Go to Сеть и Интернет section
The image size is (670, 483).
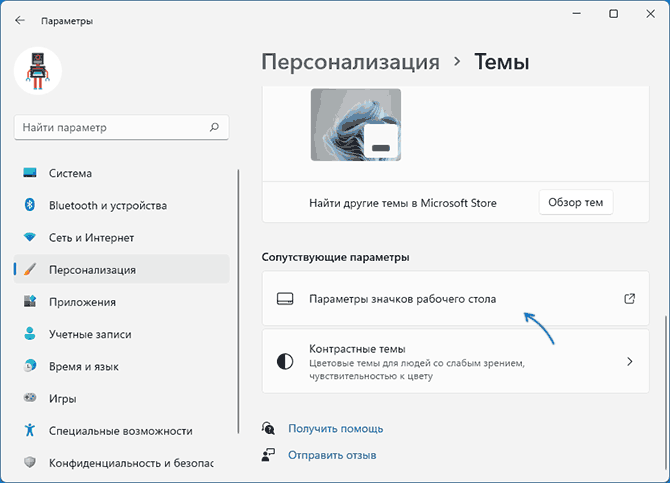click(x=122, y=237)
